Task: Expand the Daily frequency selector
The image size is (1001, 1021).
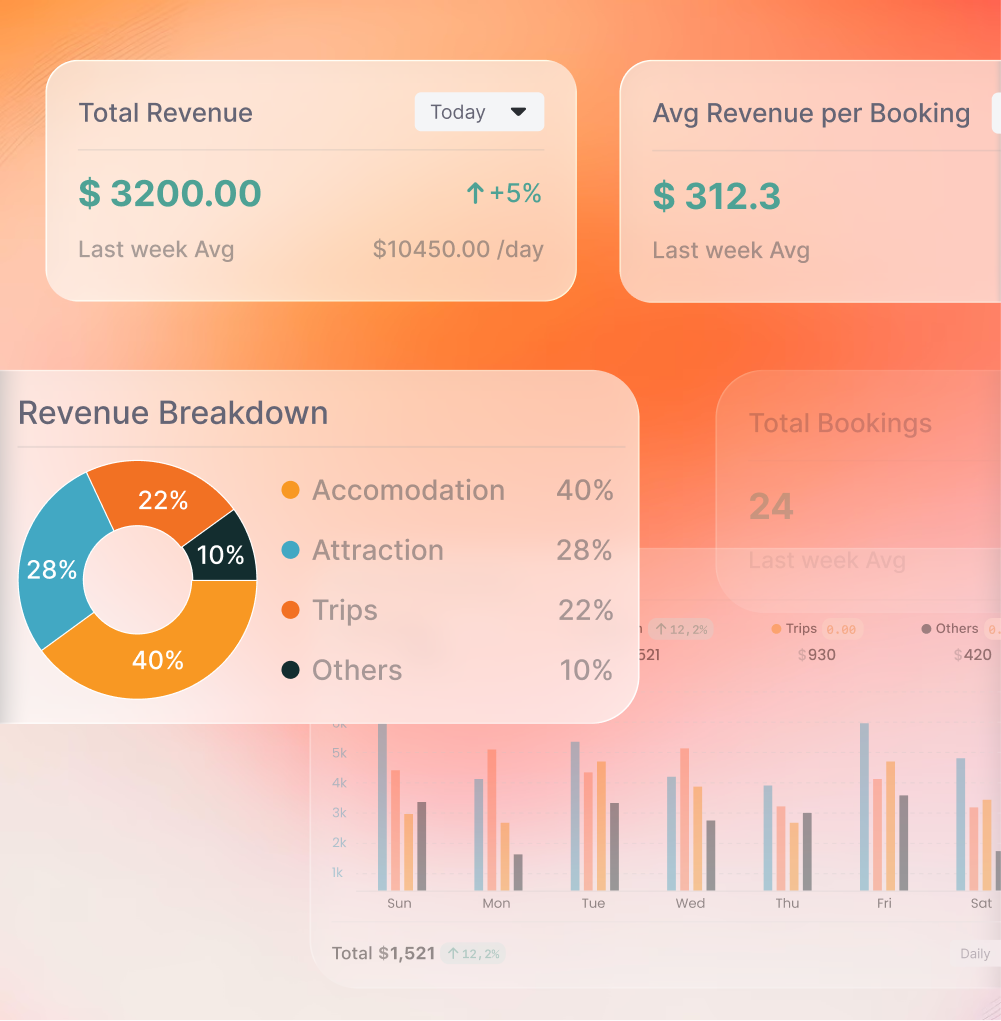Action: coord(974,953)
